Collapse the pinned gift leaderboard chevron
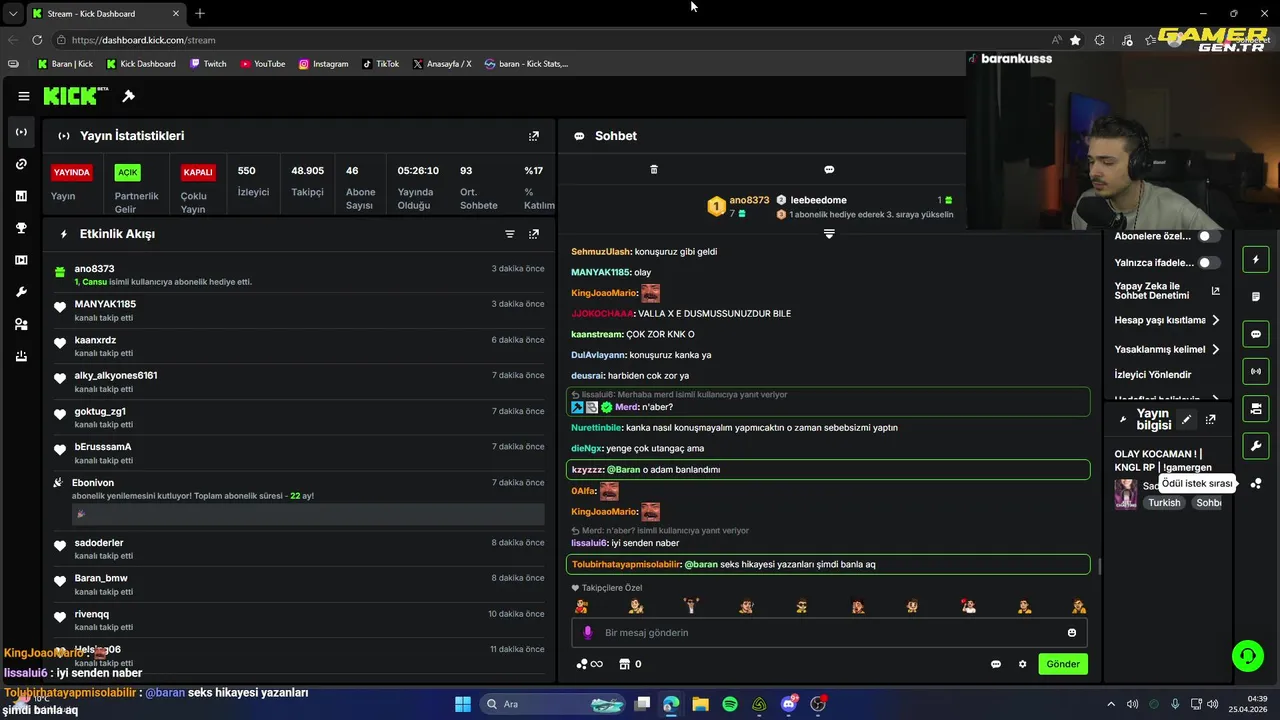Screen dimensions: 1280x720 coord(829,234)
